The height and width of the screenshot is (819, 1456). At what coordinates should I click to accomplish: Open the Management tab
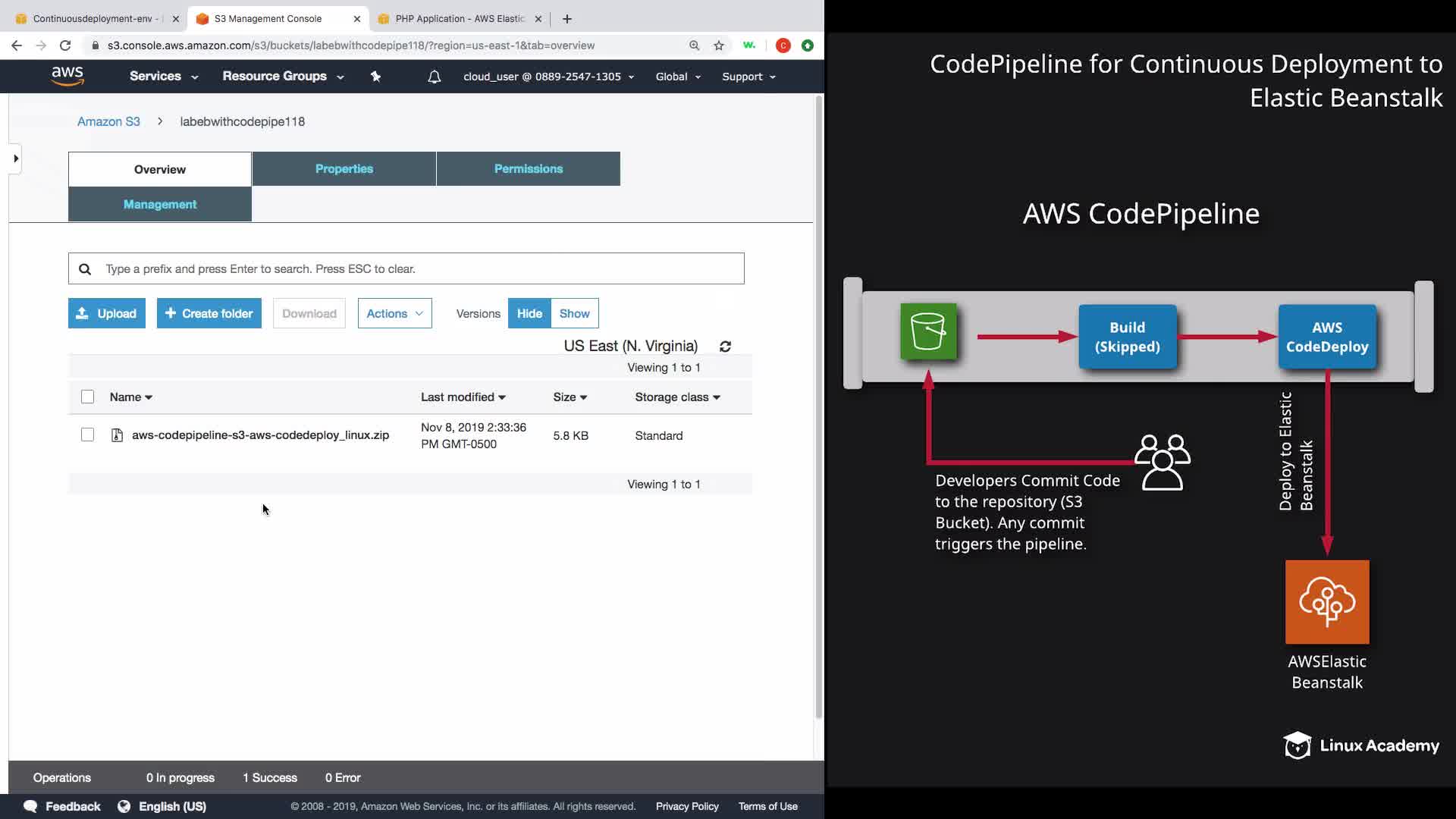click(x=159, y=204)
